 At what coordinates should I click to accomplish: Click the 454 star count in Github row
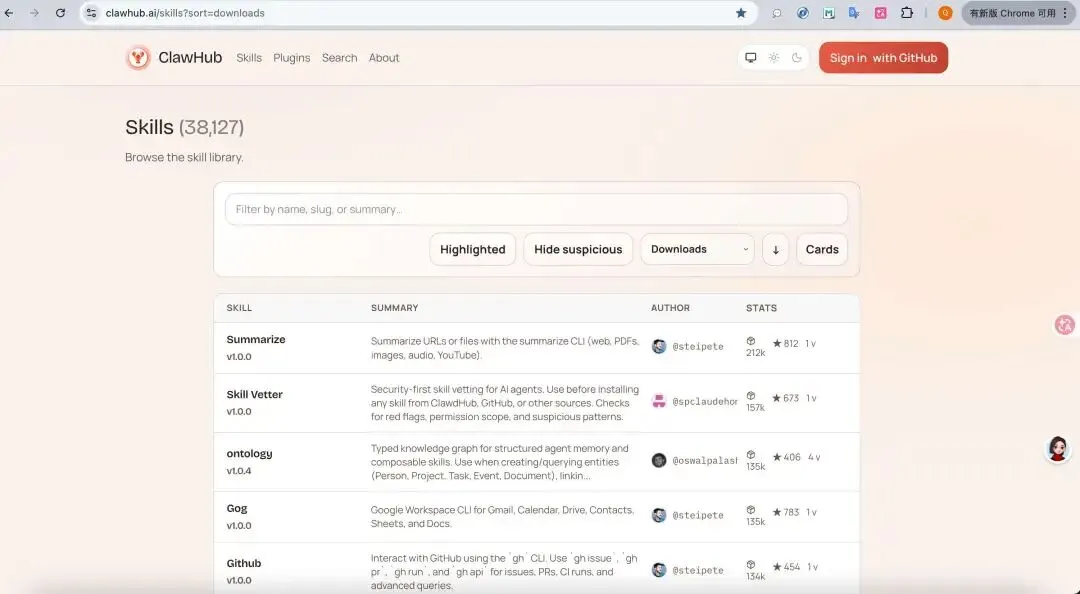pyautogui.click(x=791, y=566)
